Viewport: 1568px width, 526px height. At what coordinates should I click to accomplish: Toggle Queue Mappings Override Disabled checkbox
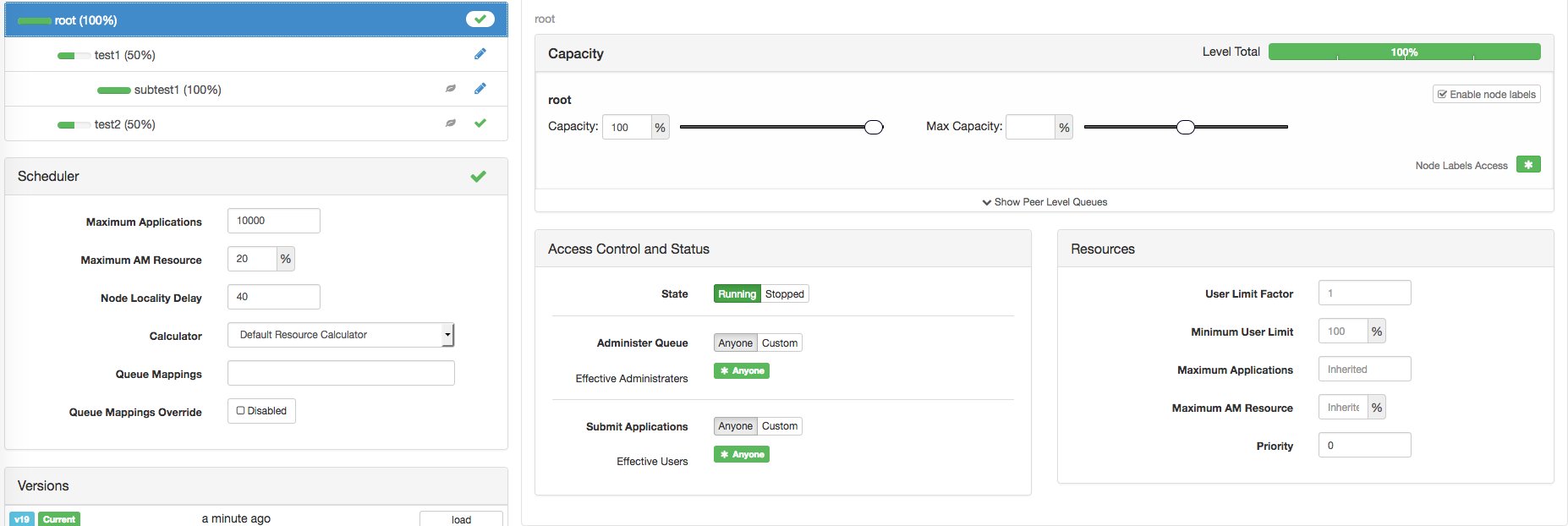(x=242, y=411)
